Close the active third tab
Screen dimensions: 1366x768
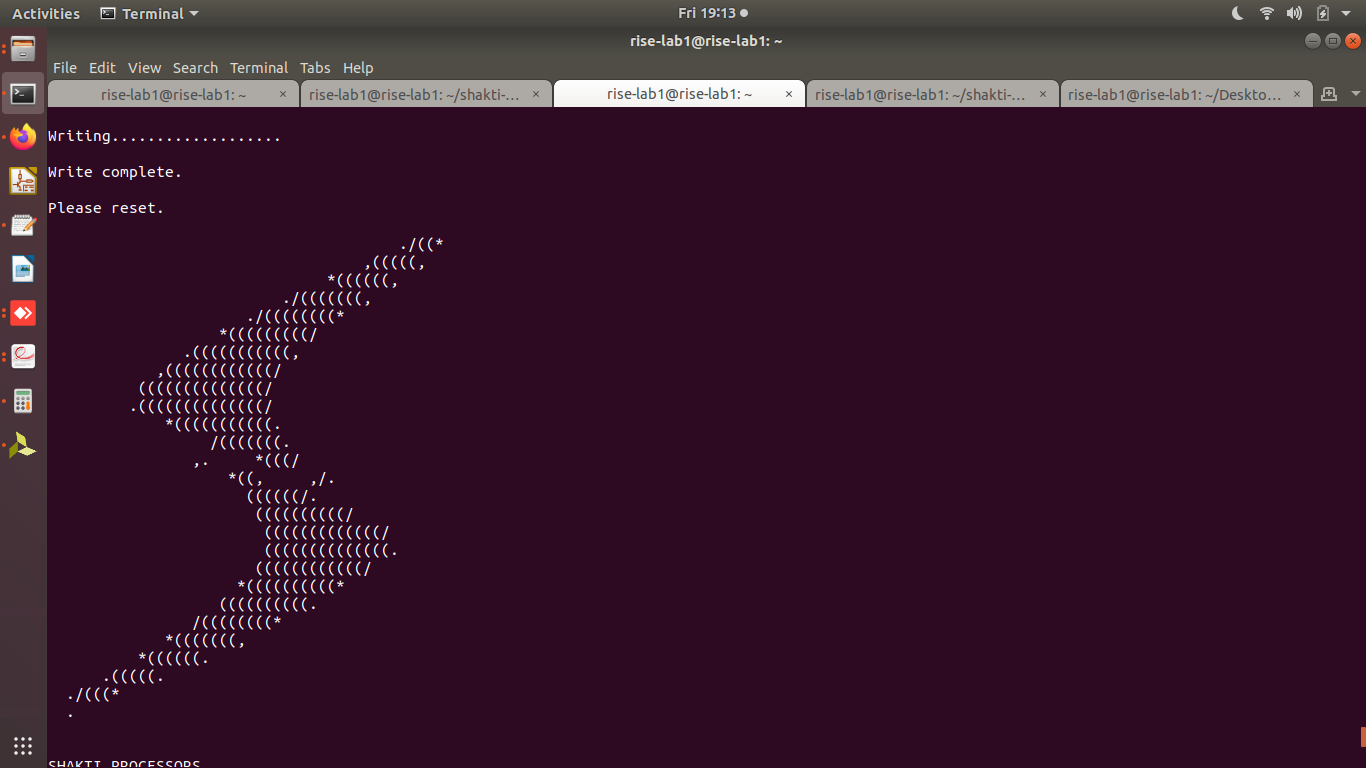(789, 94)
